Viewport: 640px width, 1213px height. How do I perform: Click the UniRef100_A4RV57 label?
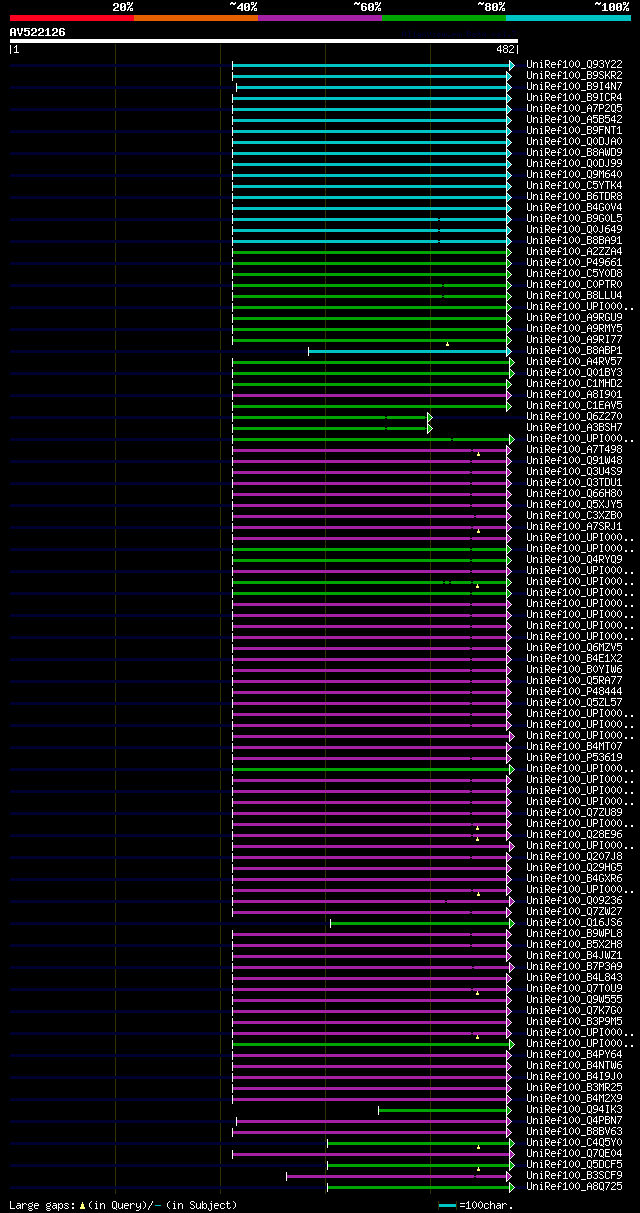pos(574,361)
